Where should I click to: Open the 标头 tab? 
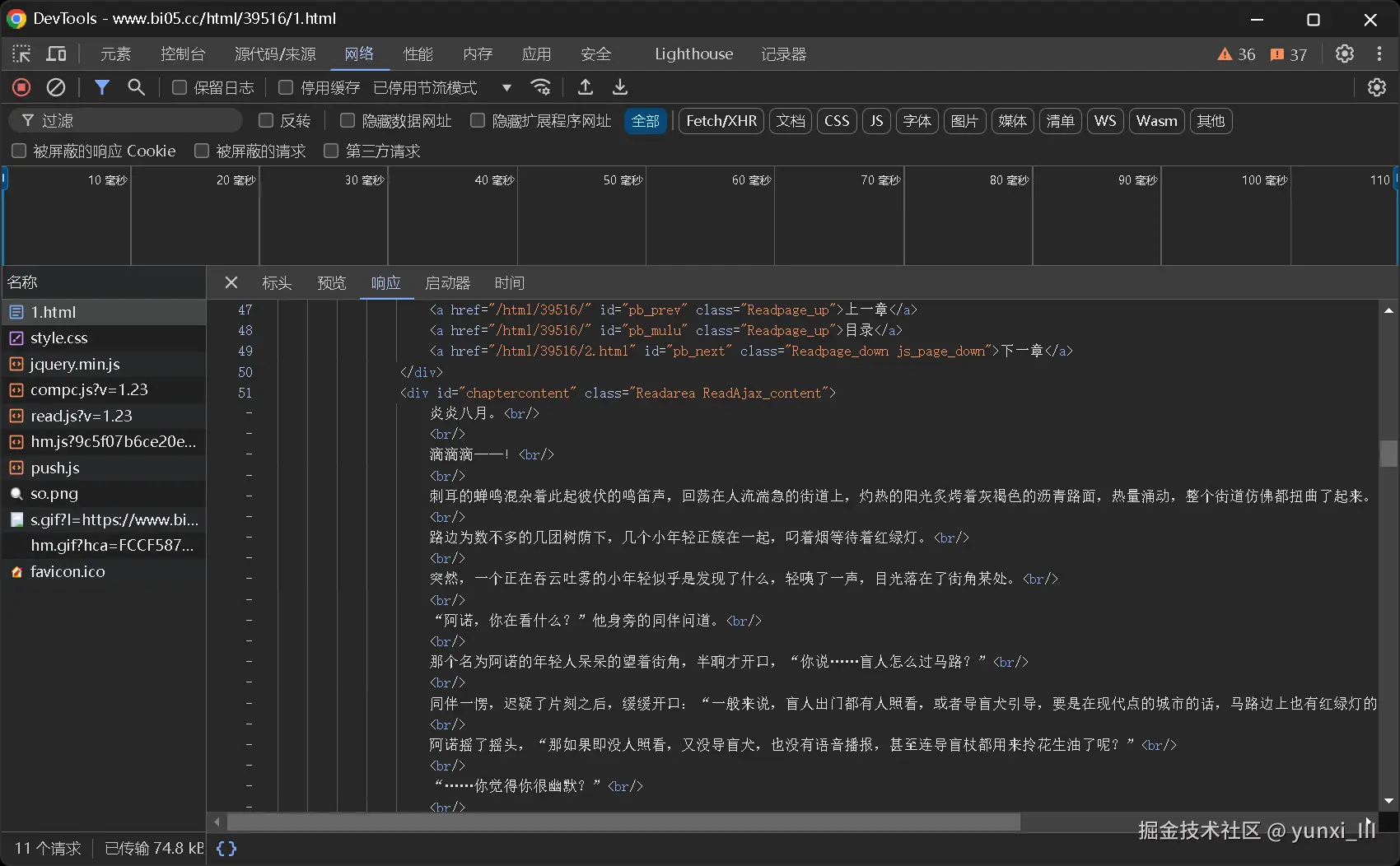coord(277,283)
